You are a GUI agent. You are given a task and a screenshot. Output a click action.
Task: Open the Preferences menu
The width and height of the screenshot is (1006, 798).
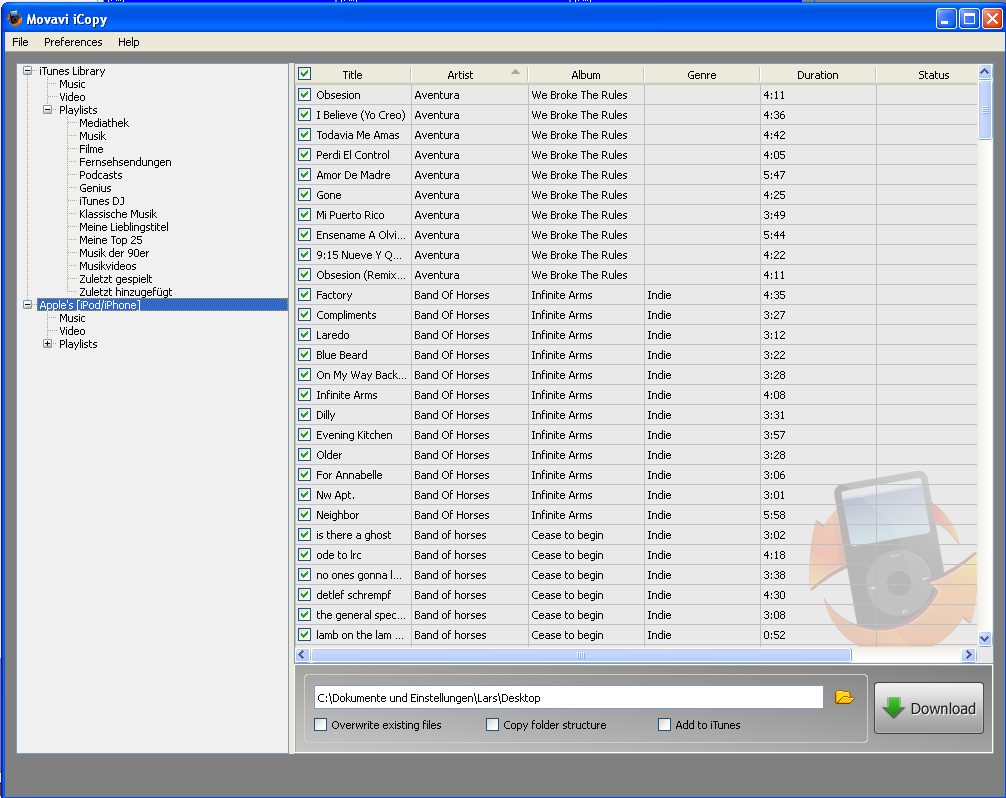pyautogui.click(x=73, y=42)
